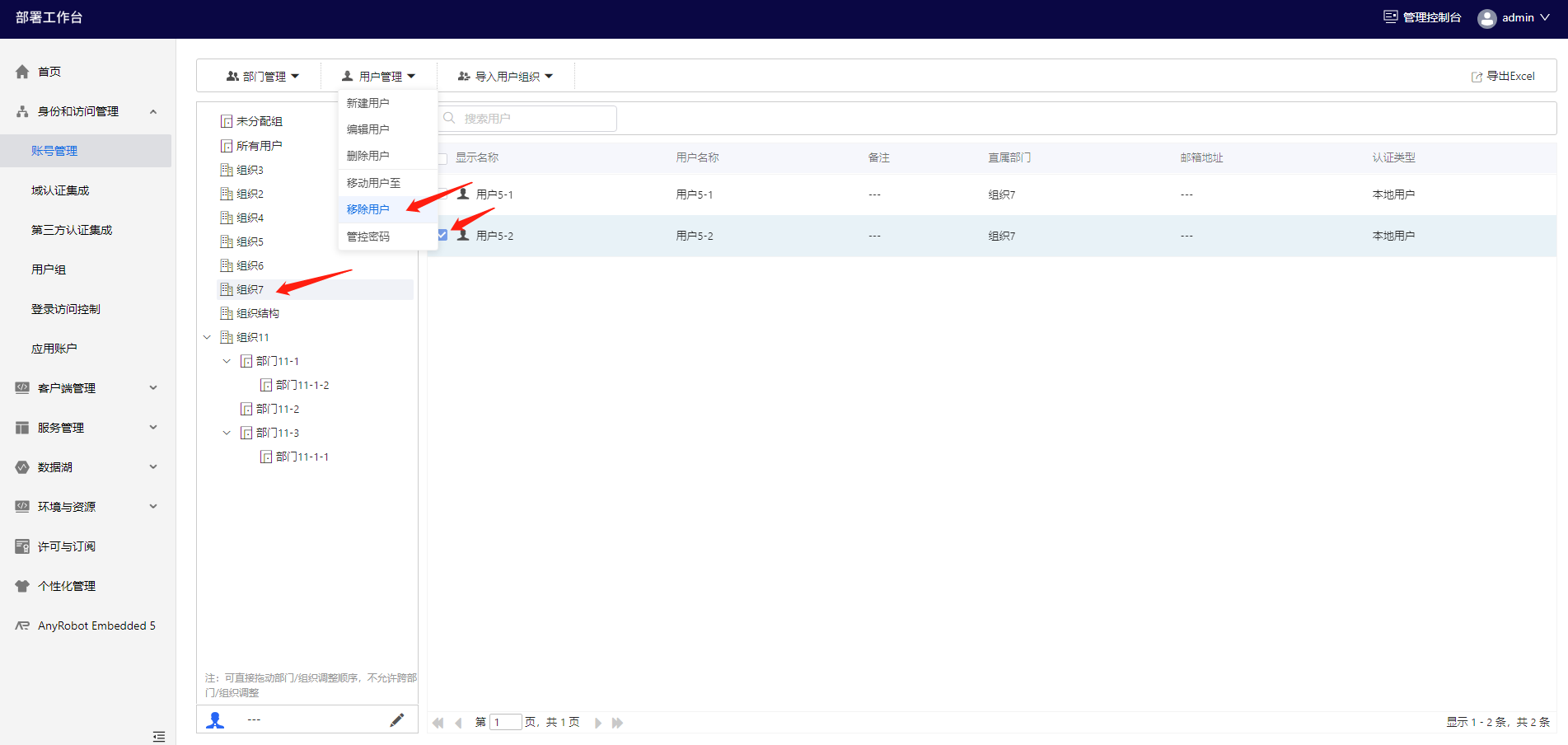Collapse the 身份和访问管理 section
Image resolution: width=1568 pixels, height=745 pixels.
click(153, 111)
